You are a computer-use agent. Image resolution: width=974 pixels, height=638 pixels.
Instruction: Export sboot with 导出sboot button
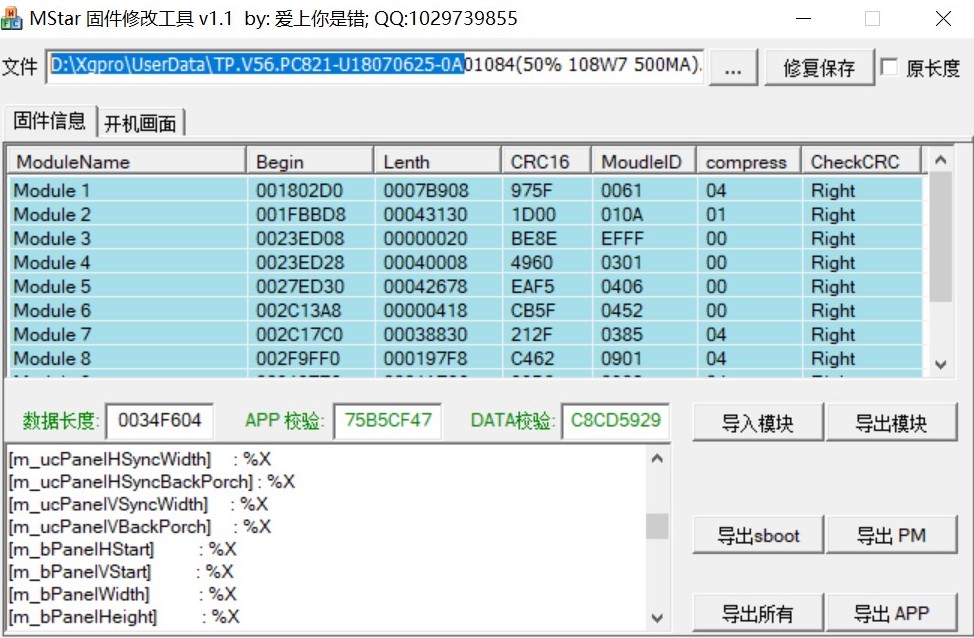coord(757,535)
